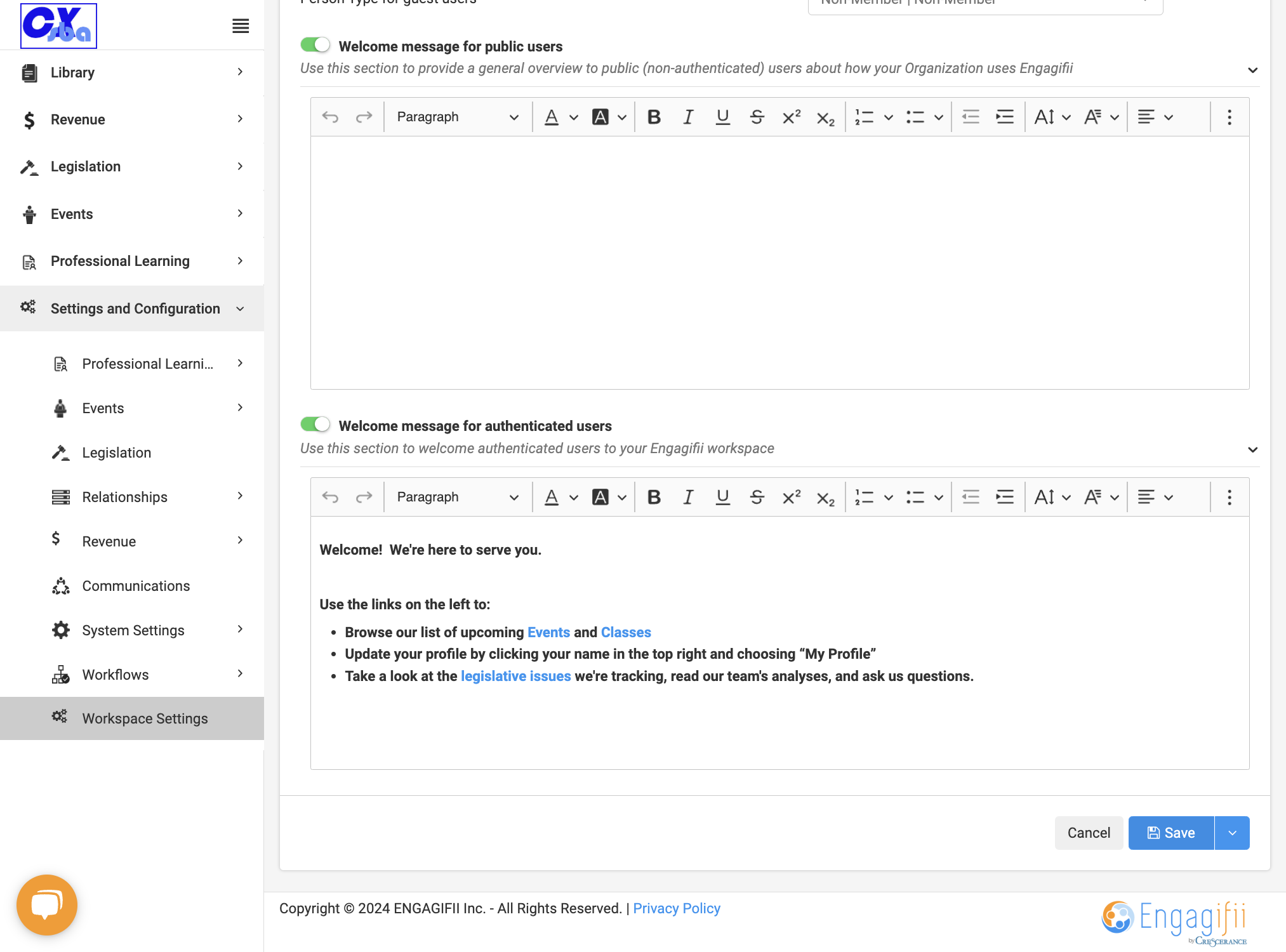The height and width of the screenshot is (952, 1286).
Task: Insert numbered list in public users editor
Action: point(865,117)
